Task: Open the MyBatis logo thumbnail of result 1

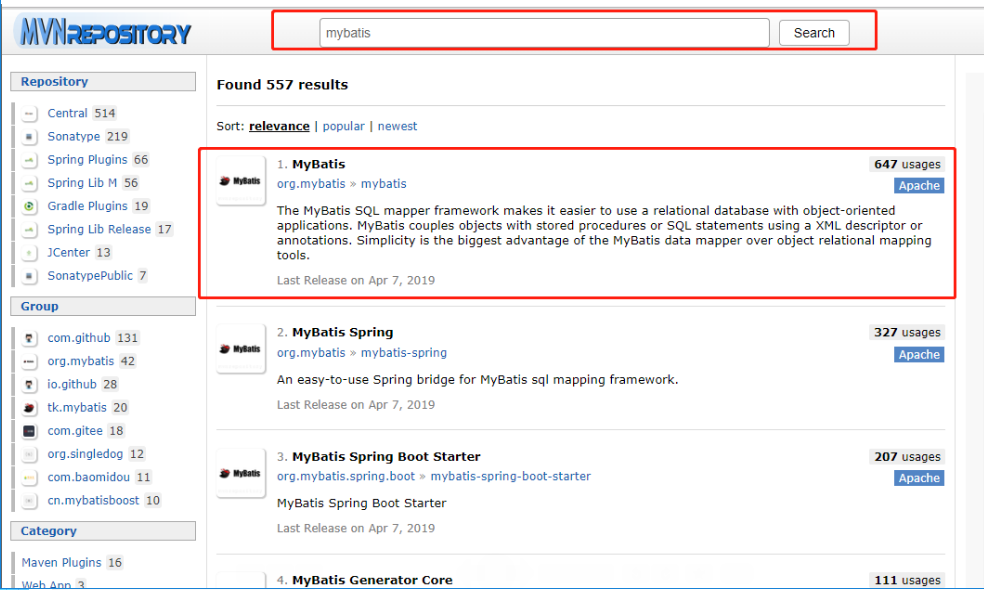Action: click(241, 181)
